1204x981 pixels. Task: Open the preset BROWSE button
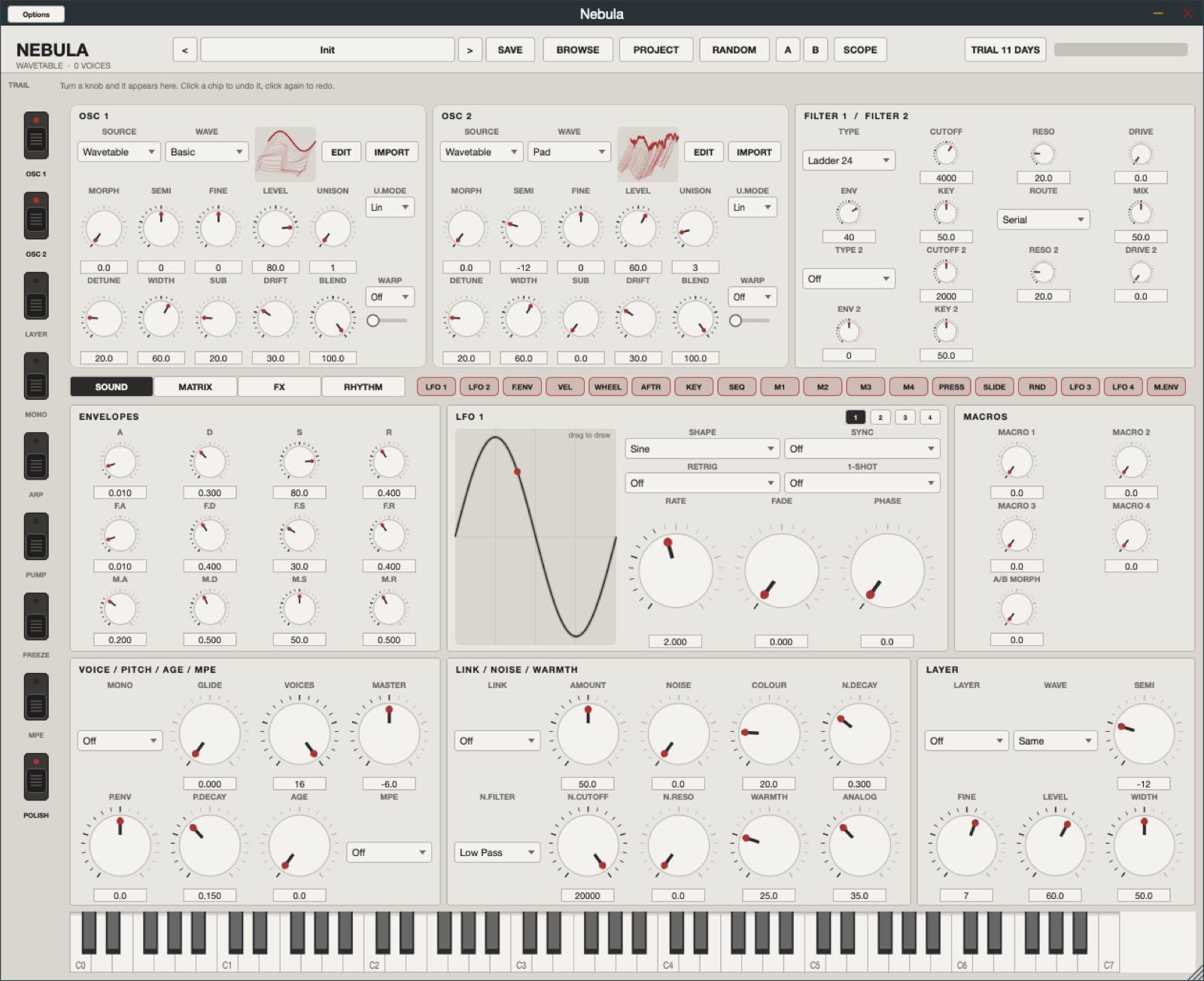pyautogui.click(x=578, y=50)
